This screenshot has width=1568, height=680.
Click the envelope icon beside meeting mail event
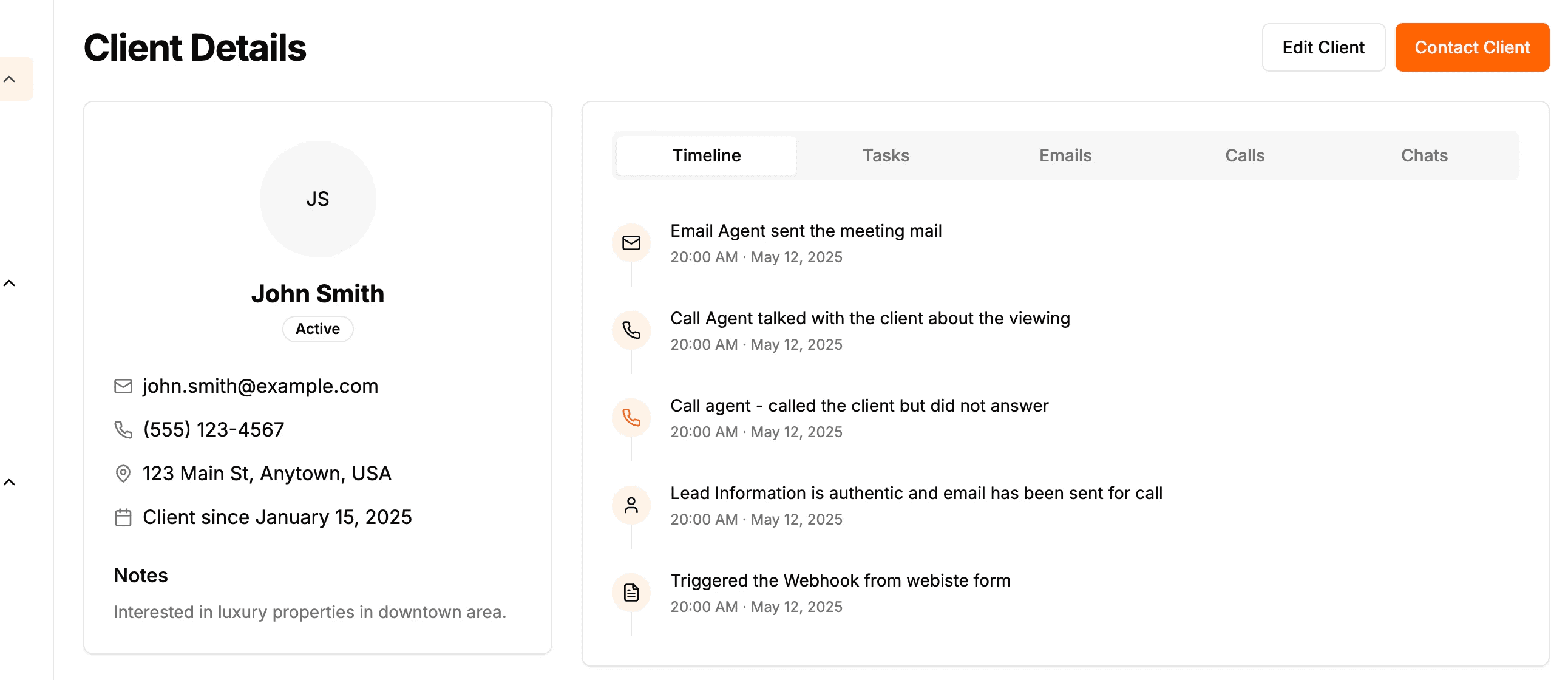coord(631,243)
